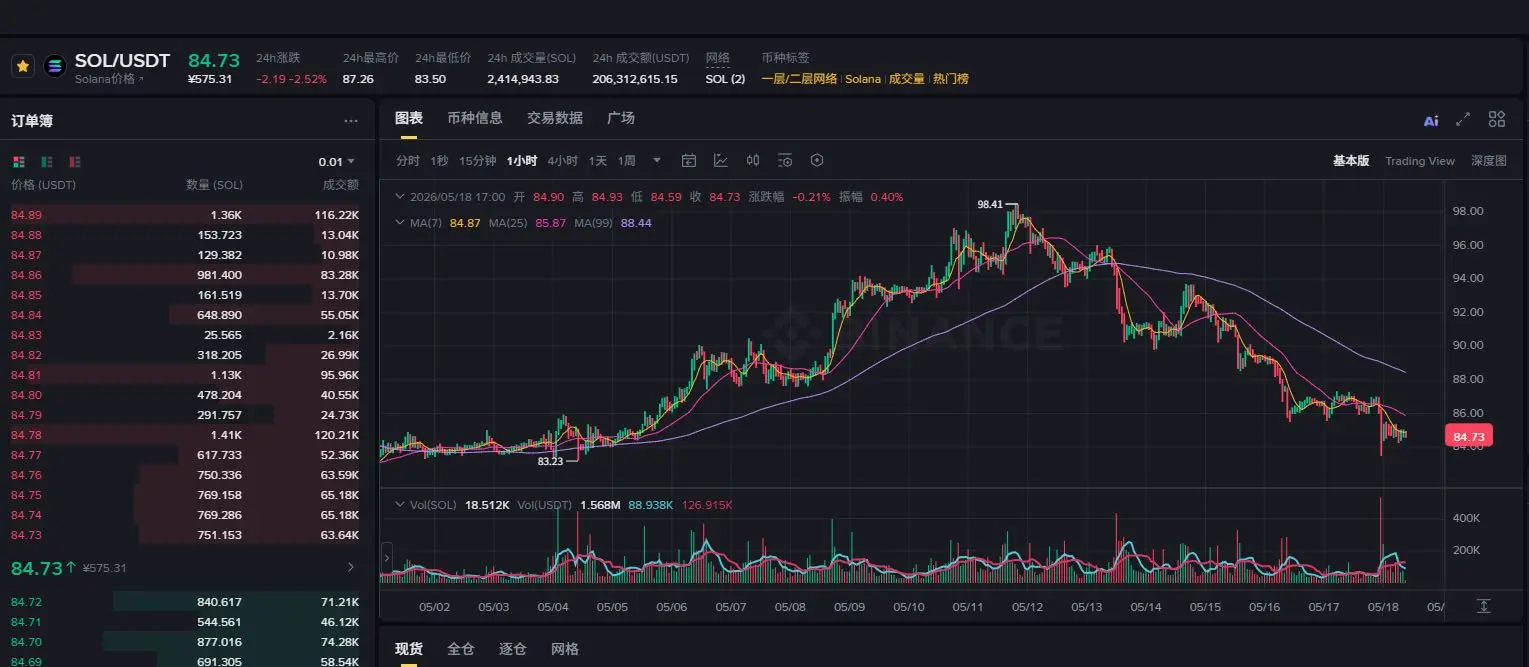Click the Solana coin tag
The width and height of the screenshot is (1529, 667).
click(x=863, y=79)
